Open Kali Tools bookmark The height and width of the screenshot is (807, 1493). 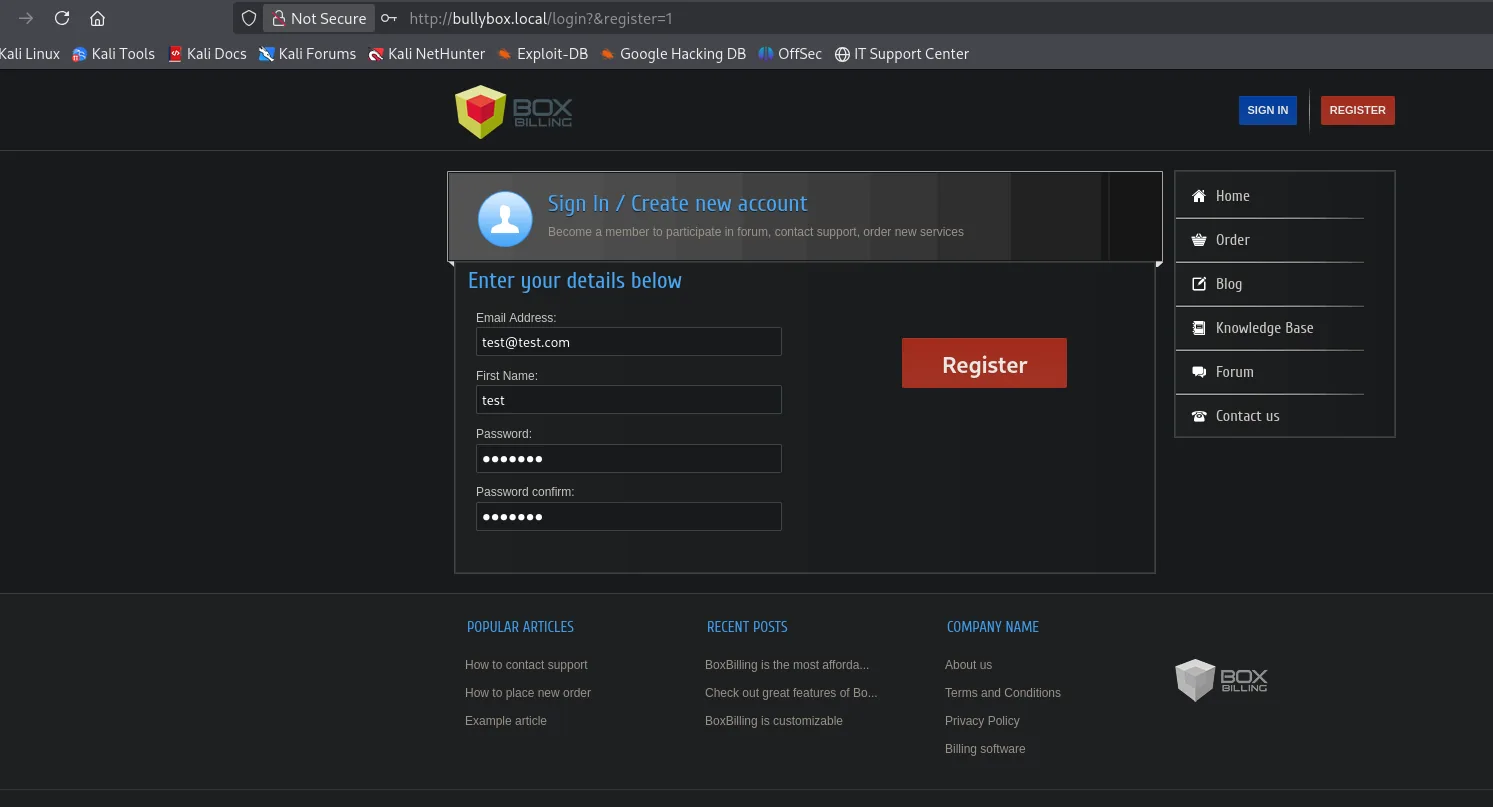(x=113, y=54)
